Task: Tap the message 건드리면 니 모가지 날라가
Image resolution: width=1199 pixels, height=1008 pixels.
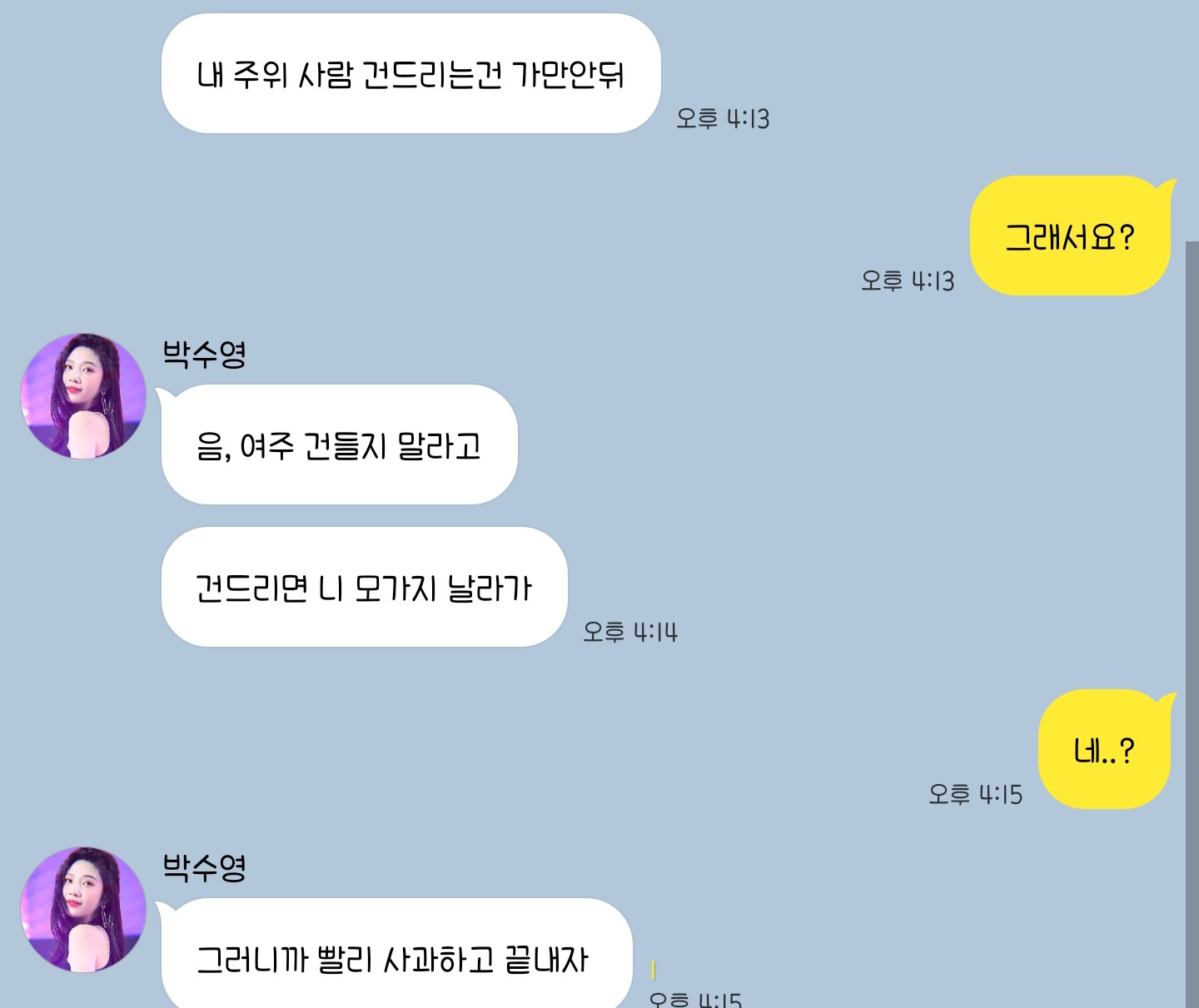Action: [364, 587]
